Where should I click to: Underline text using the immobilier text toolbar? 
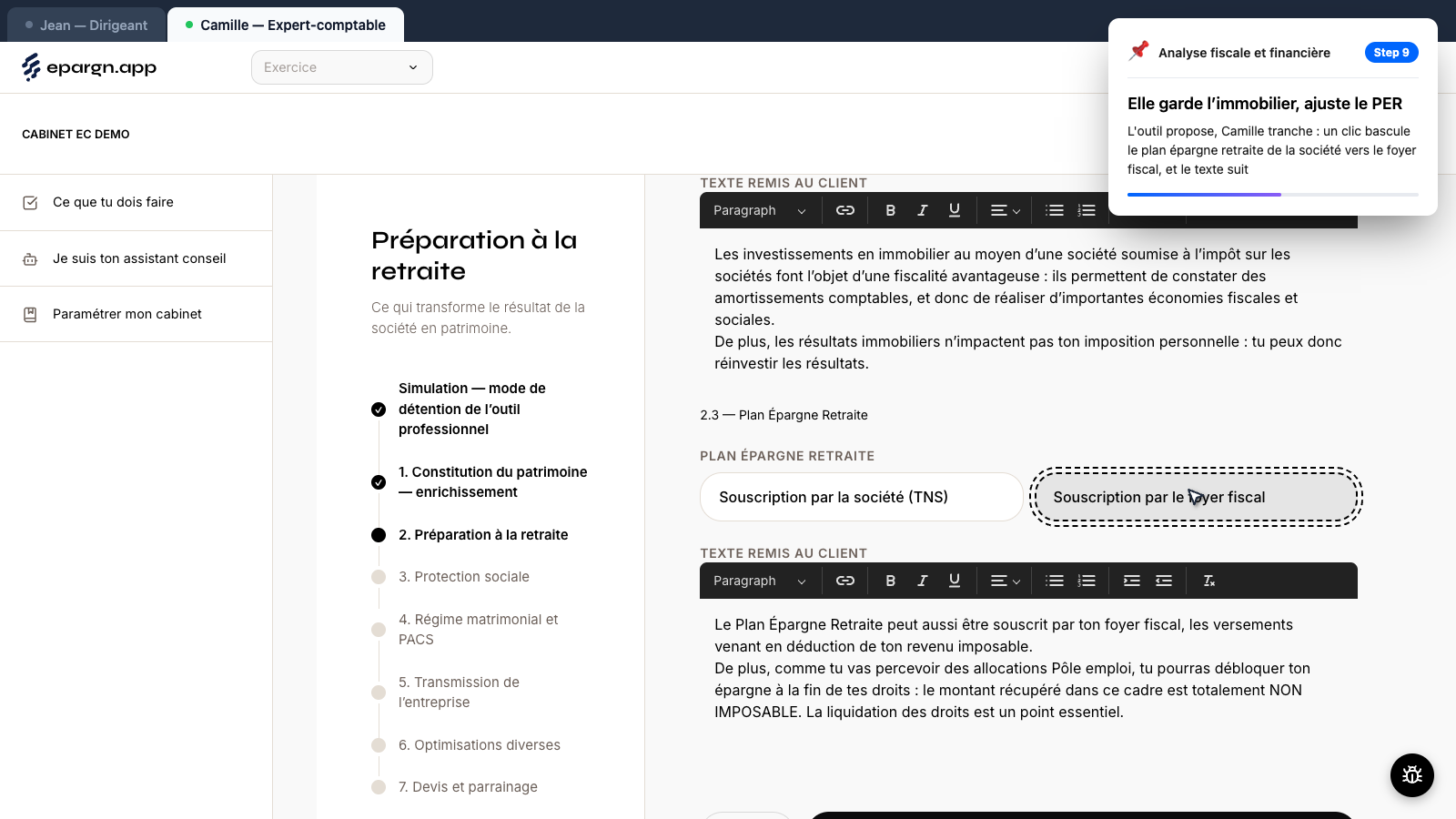pos(955,210)
